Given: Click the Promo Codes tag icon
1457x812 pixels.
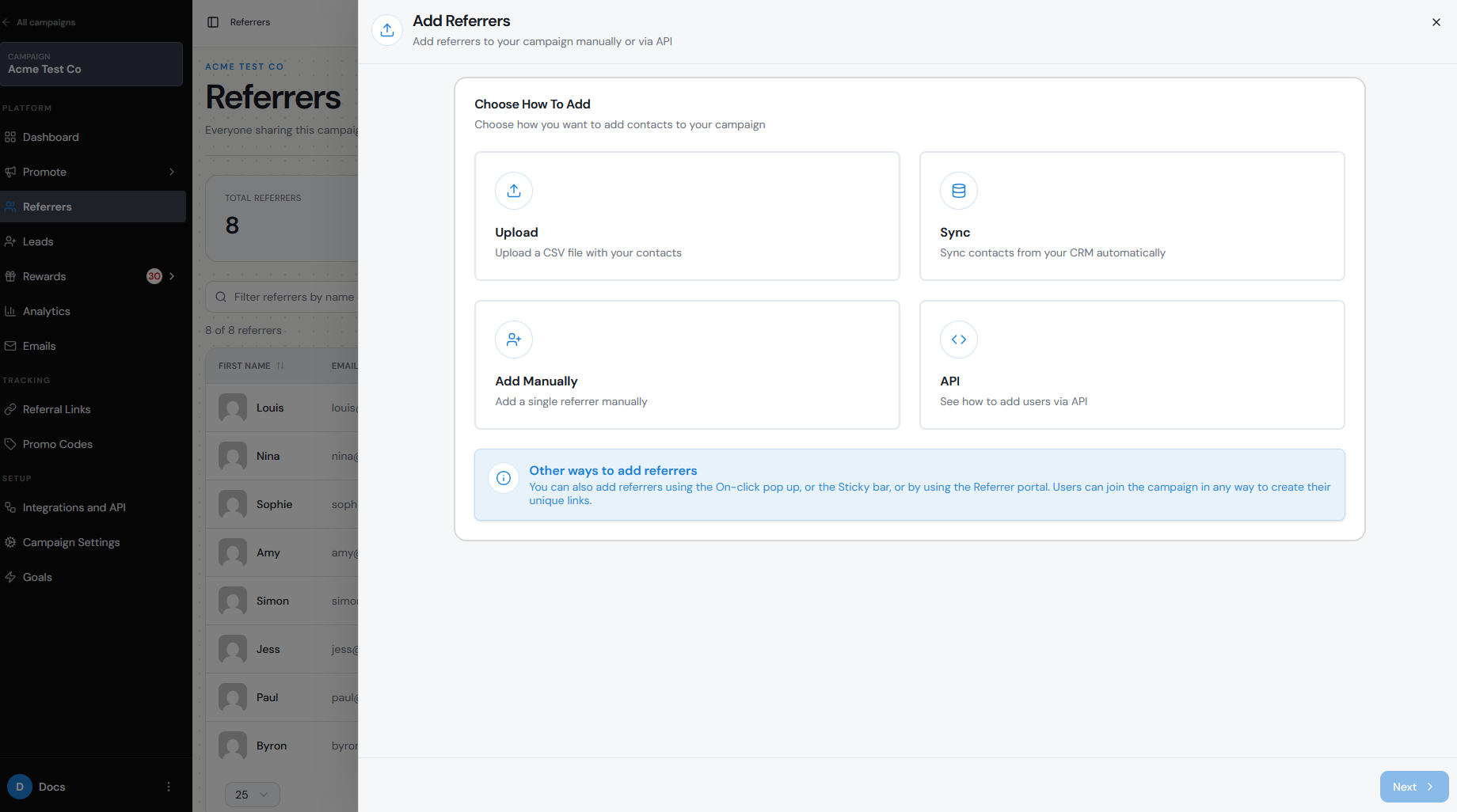Looking at the screenshot, I should pyautogui.click(x=10, y=444).
